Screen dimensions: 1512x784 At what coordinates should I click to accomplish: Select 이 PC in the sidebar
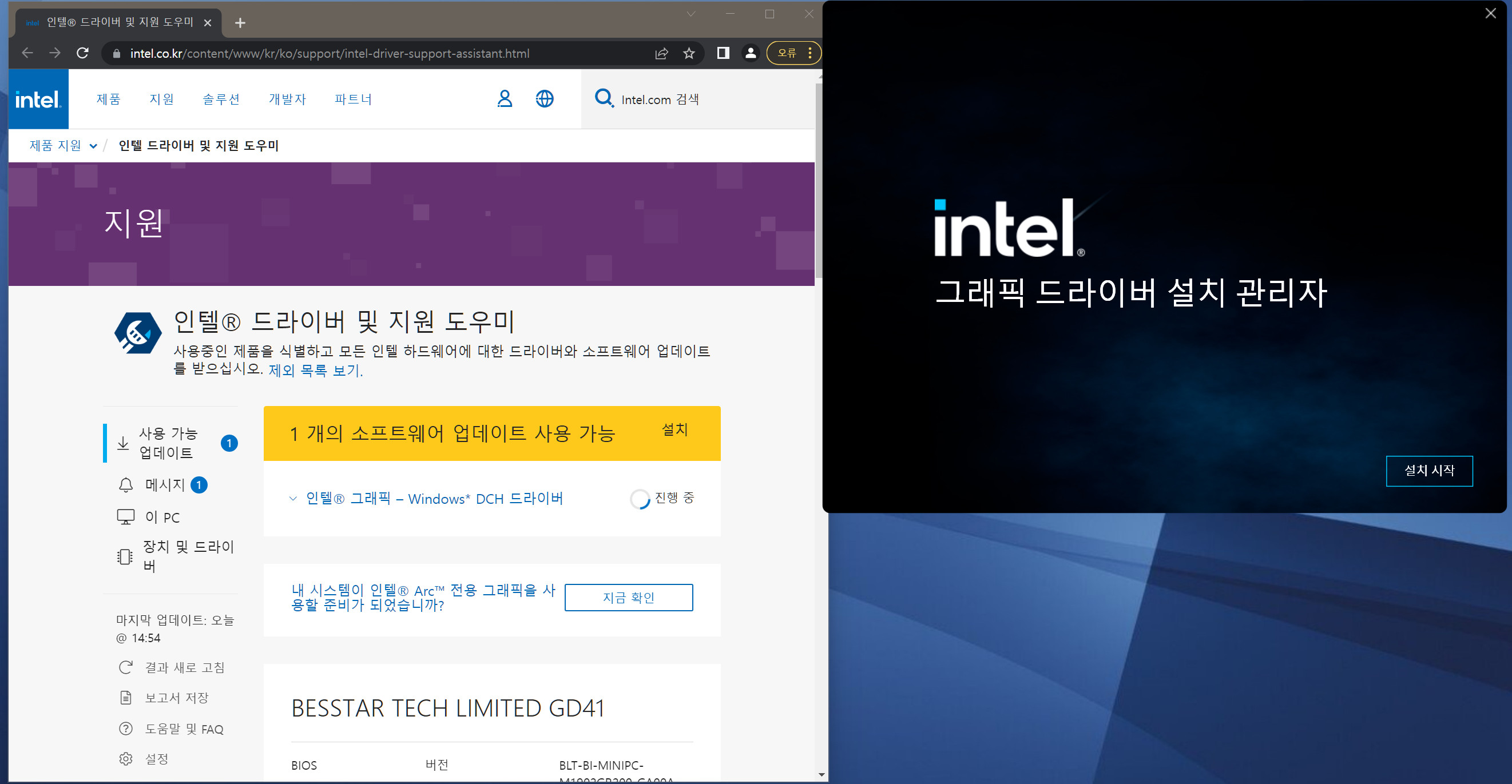click(x=149, y=517)
